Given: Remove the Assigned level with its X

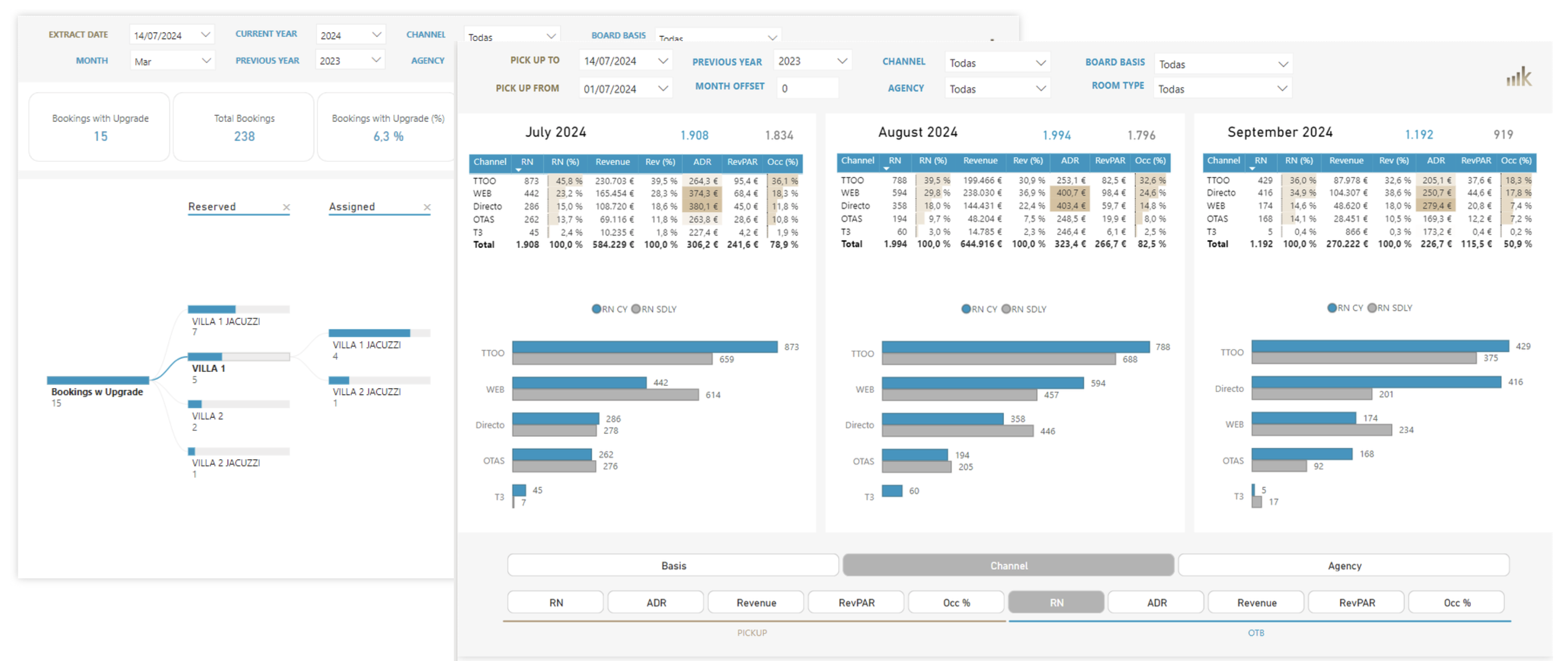Looking at the screenshot, I should click(427, 207).
